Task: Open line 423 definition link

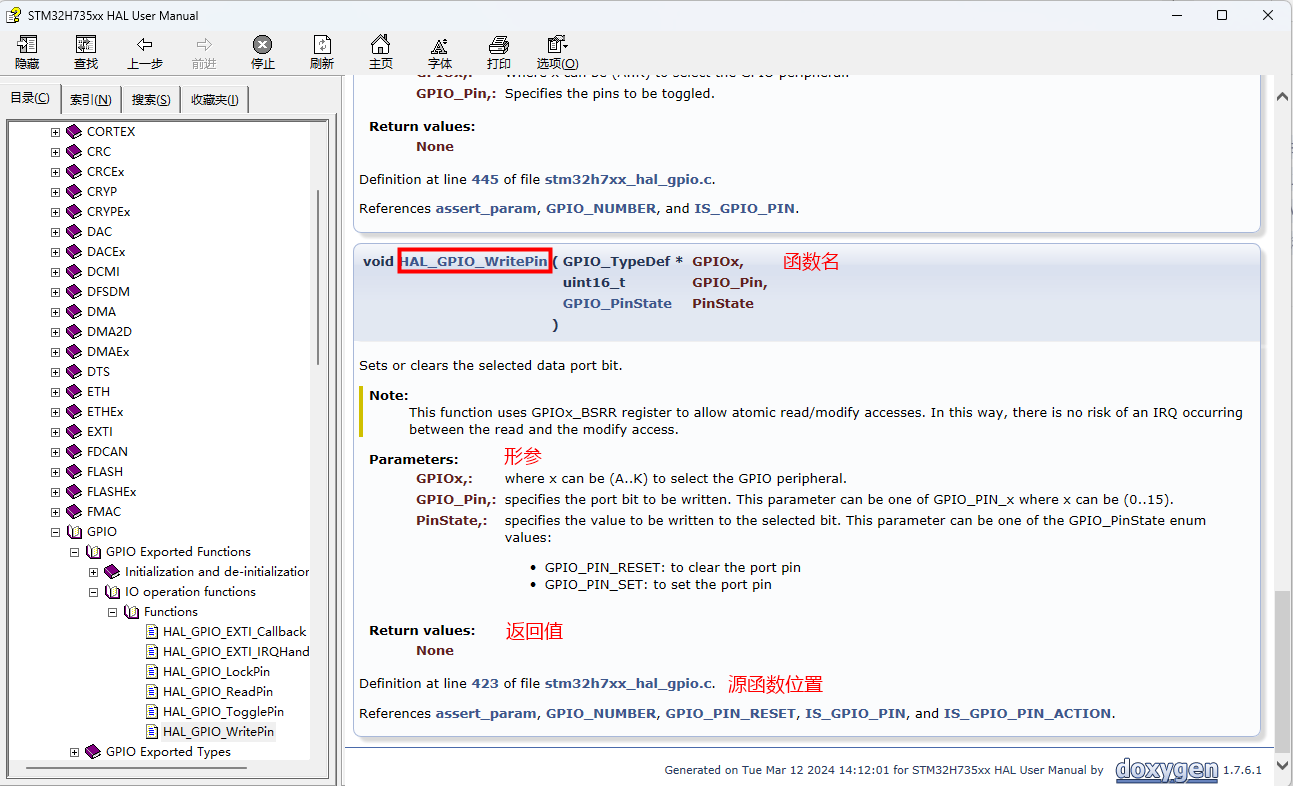Action: pyautogui.click(x=485, y=684)
